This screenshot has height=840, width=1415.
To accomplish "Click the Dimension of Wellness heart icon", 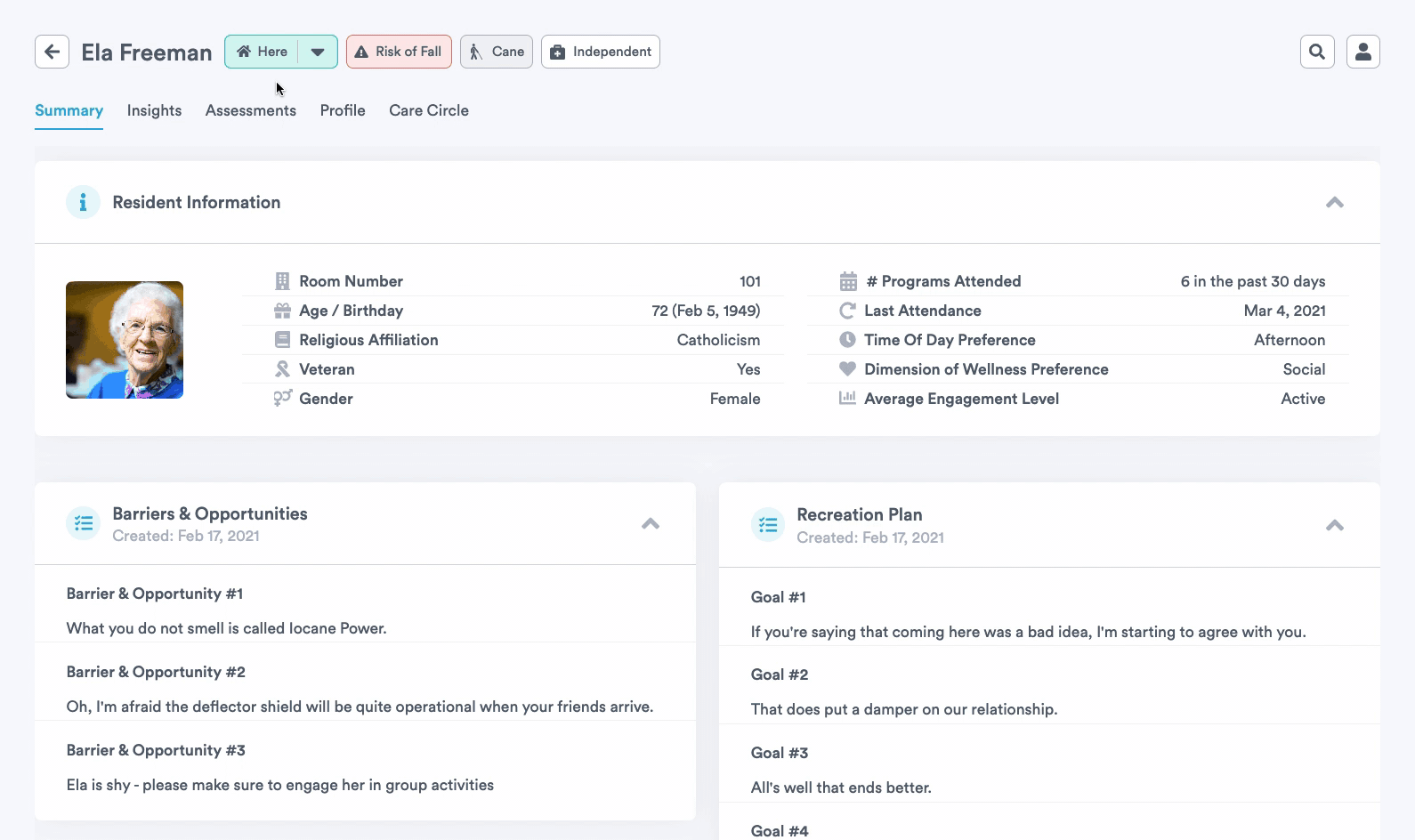I will tap(847, 369).
